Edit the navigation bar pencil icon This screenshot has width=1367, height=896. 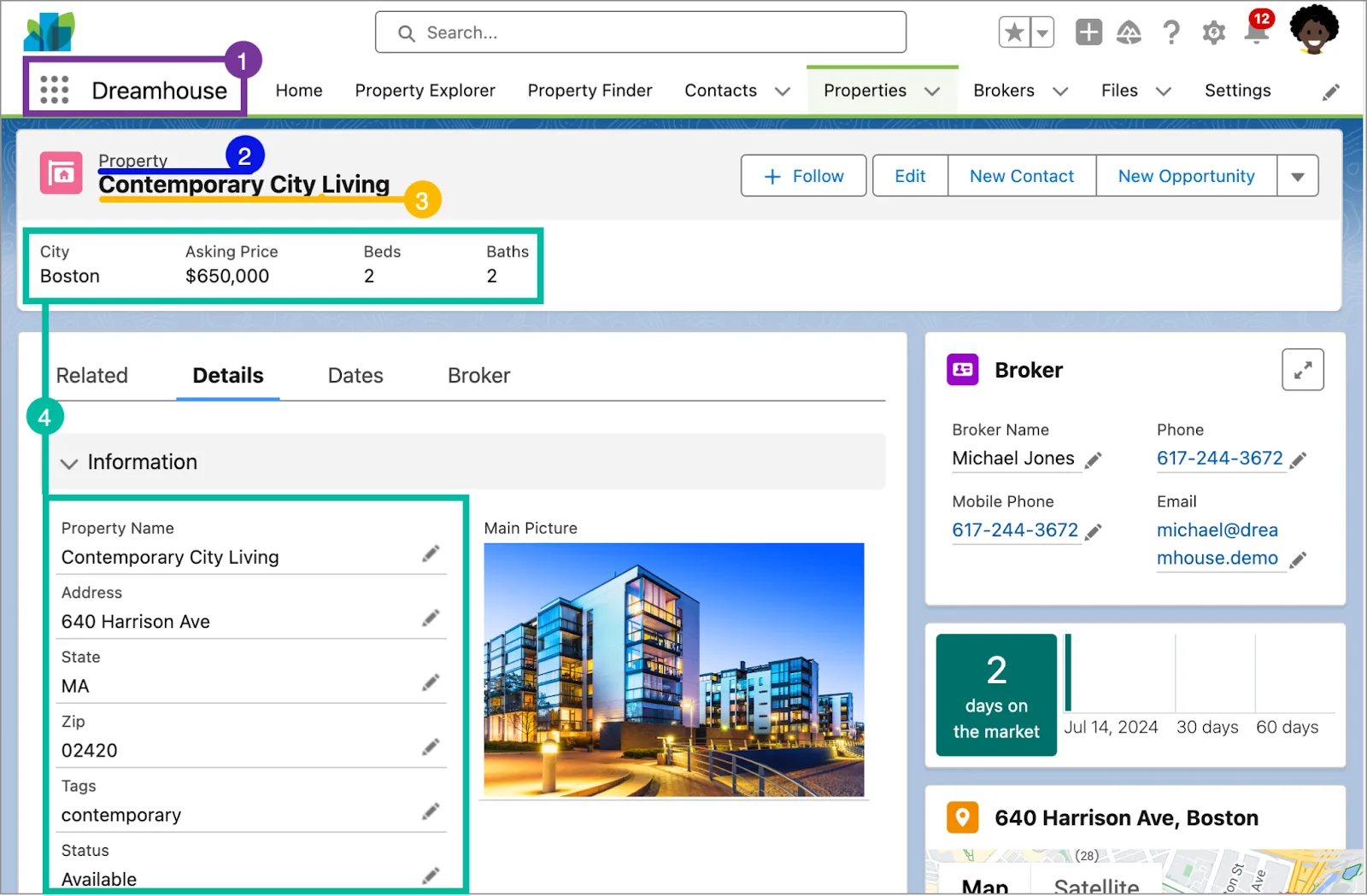[x=1330, y=92]
